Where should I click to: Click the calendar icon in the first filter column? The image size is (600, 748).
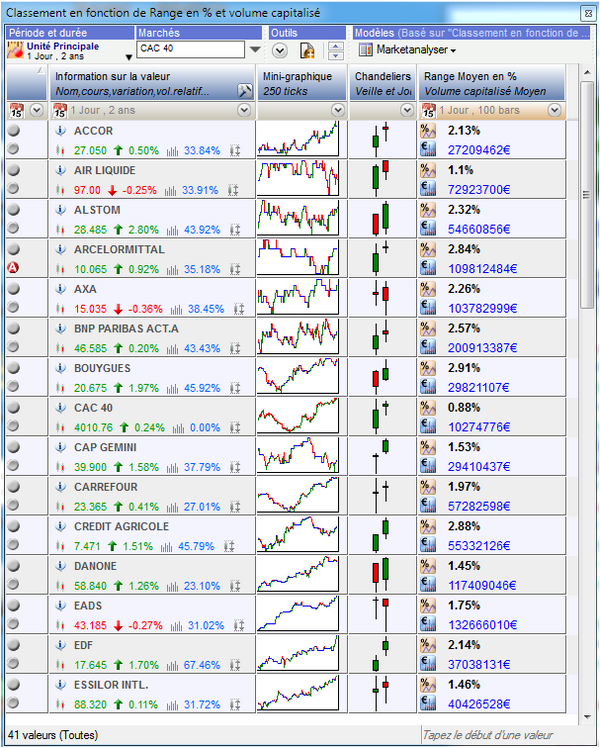point(16,111)
